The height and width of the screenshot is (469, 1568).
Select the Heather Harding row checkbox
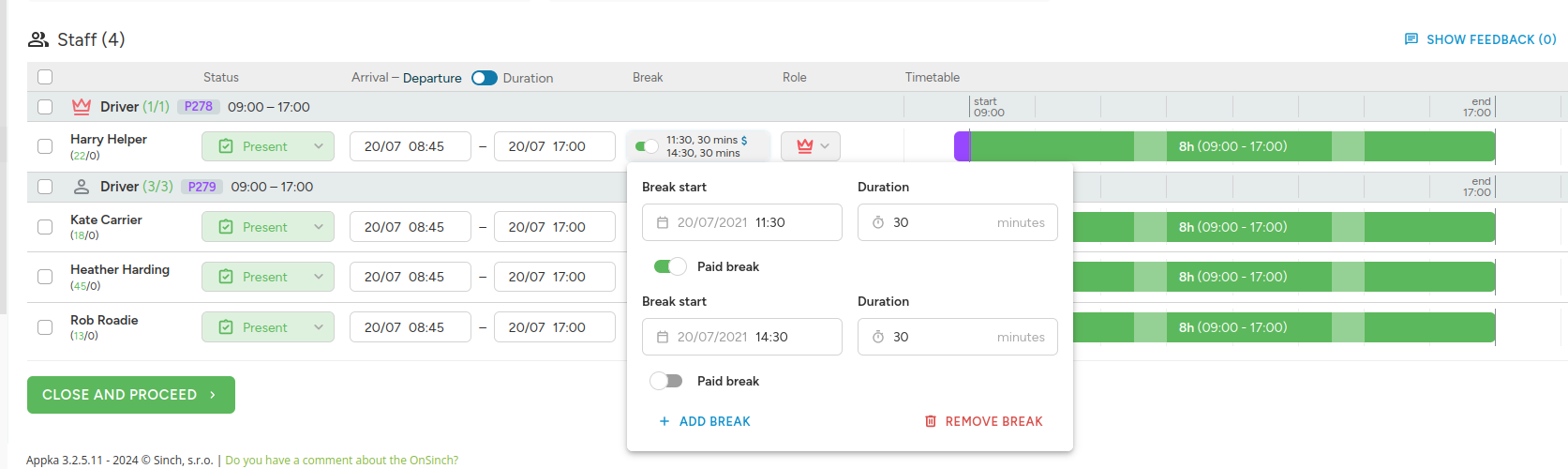click(45, 277)
